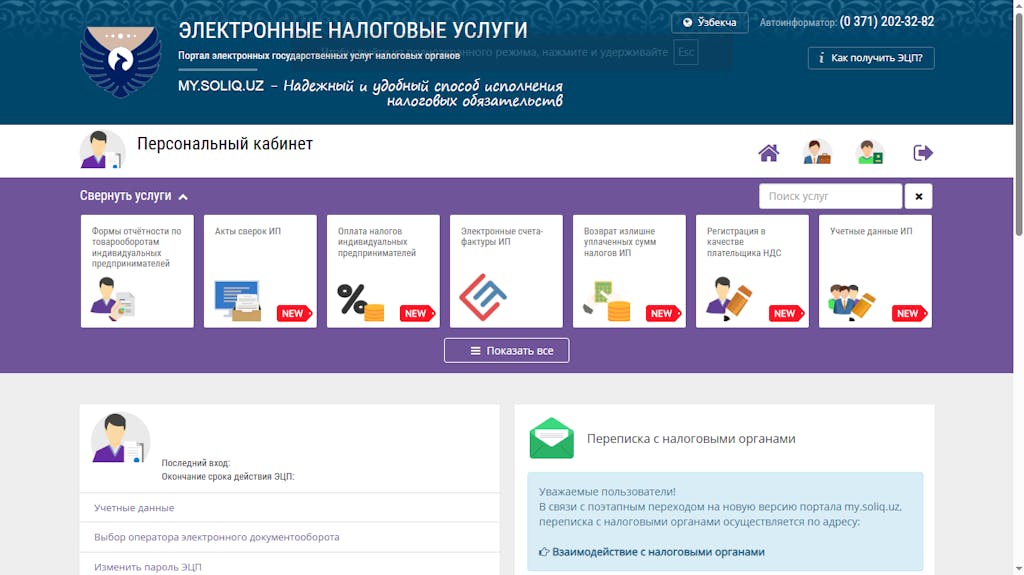Click the green envelope correspondence icon
Screen dimensions: 1024x575
pyautogui.click(x=552, y=438)
